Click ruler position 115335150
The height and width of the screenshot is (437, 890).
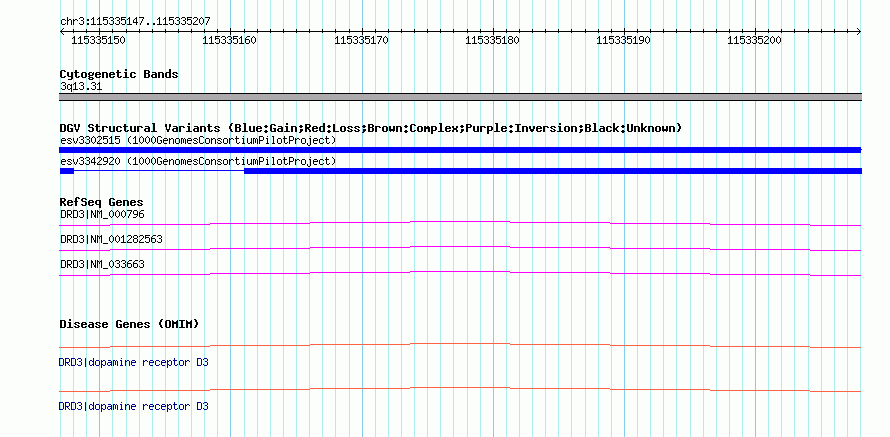click(99, 40)
